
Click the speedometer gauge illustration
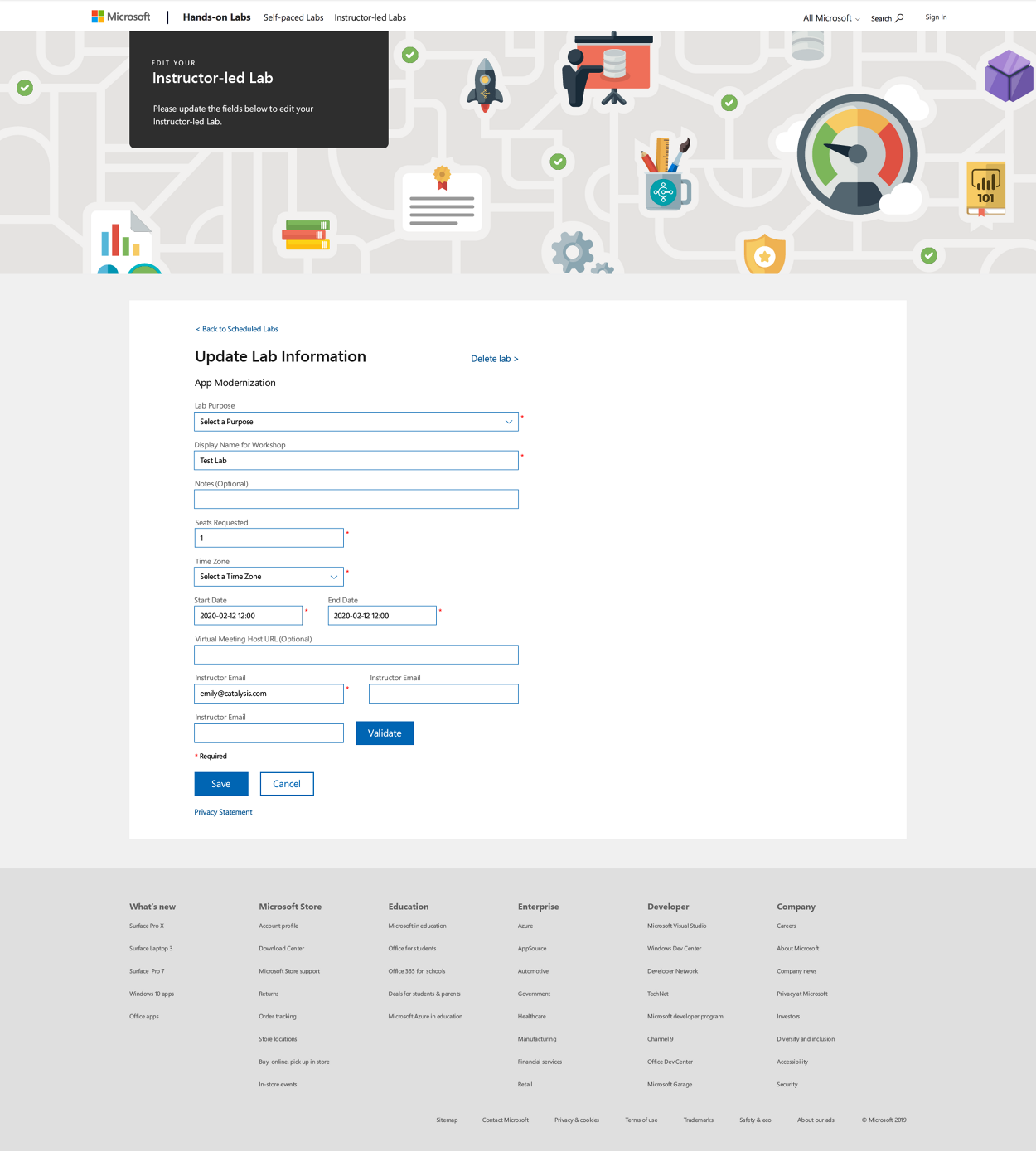pyautogui.click(x=858, y=155)
